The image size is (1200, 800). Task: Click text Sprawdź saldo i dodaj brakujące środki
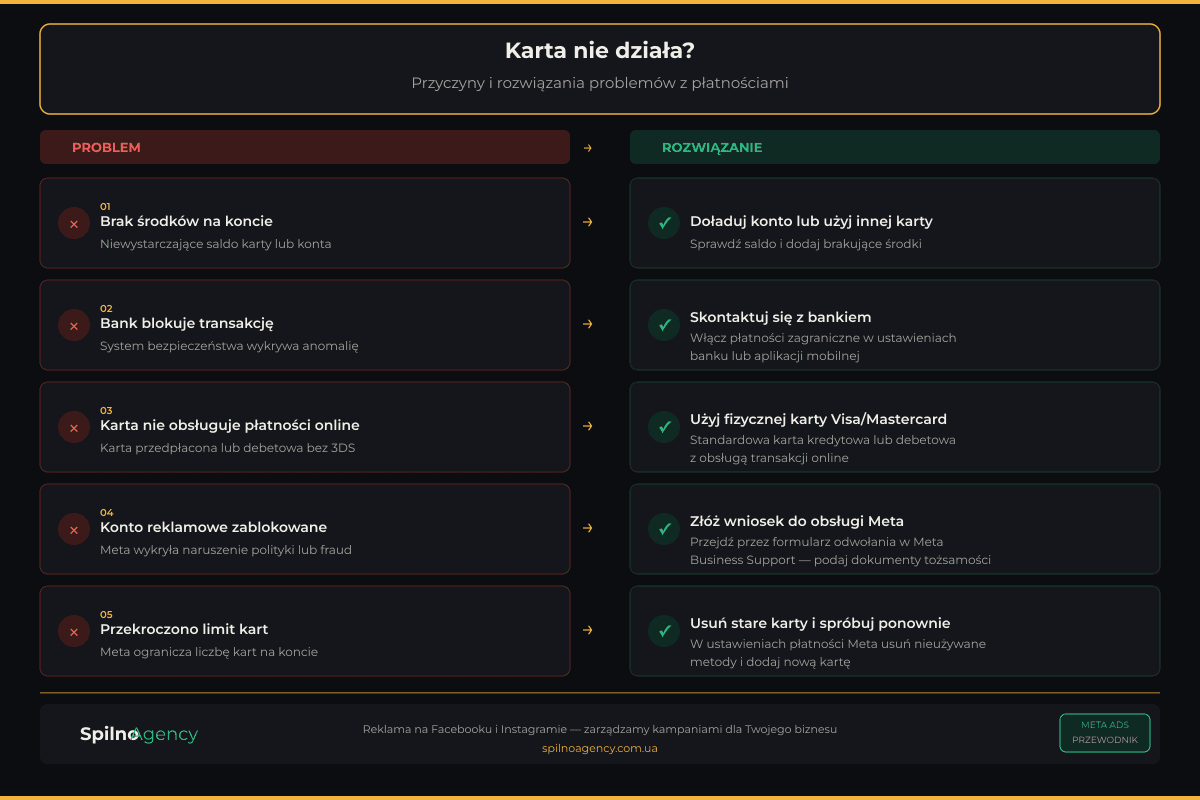(x=806, y=244)
